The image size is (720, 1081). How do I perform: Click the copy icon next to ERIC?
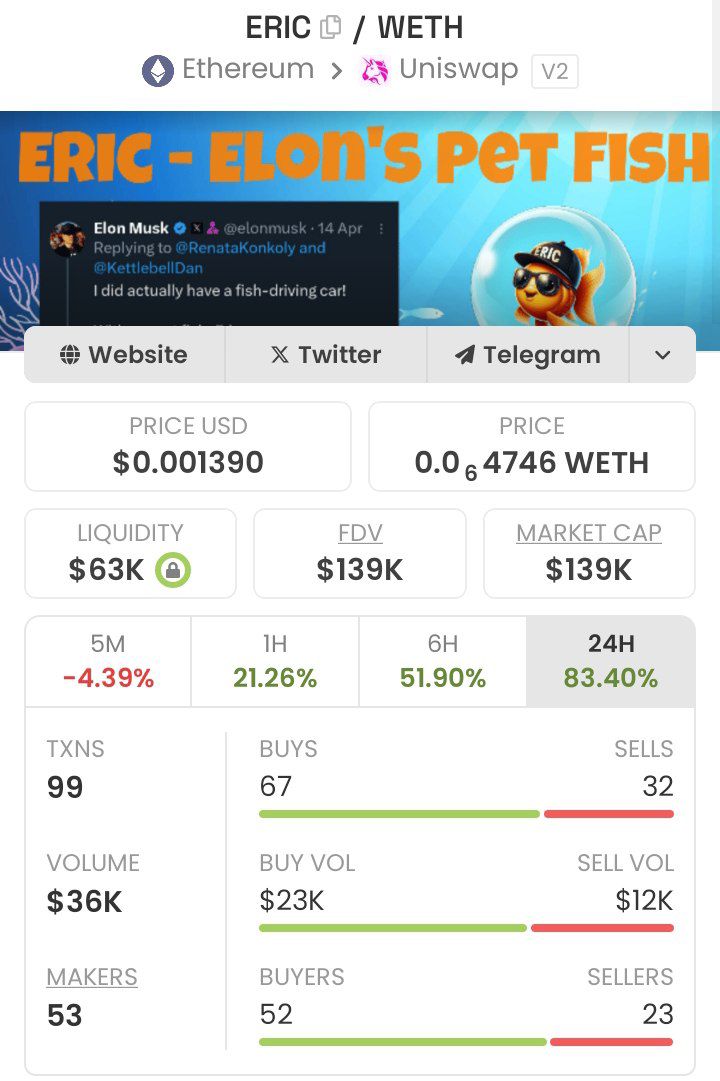pos(330,28)
